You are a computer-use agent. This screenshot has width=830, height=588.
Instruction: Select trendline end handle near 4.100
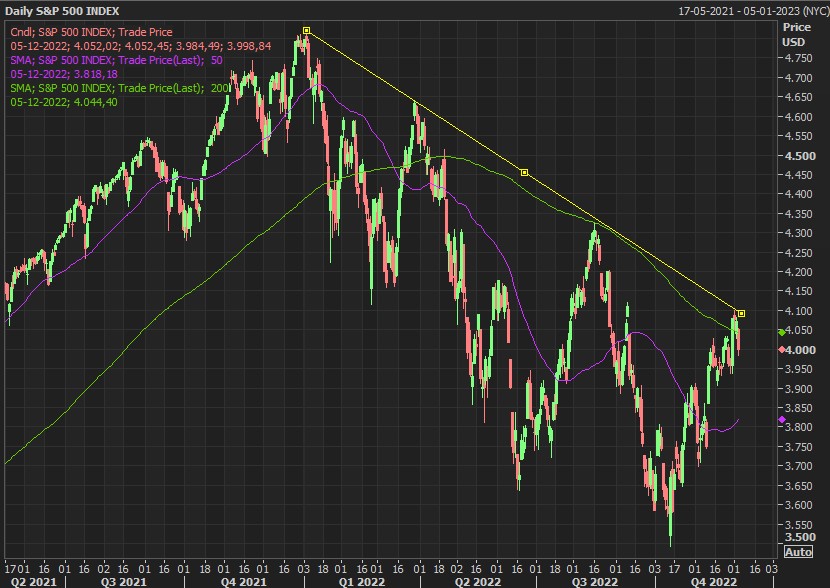[741, 313]
